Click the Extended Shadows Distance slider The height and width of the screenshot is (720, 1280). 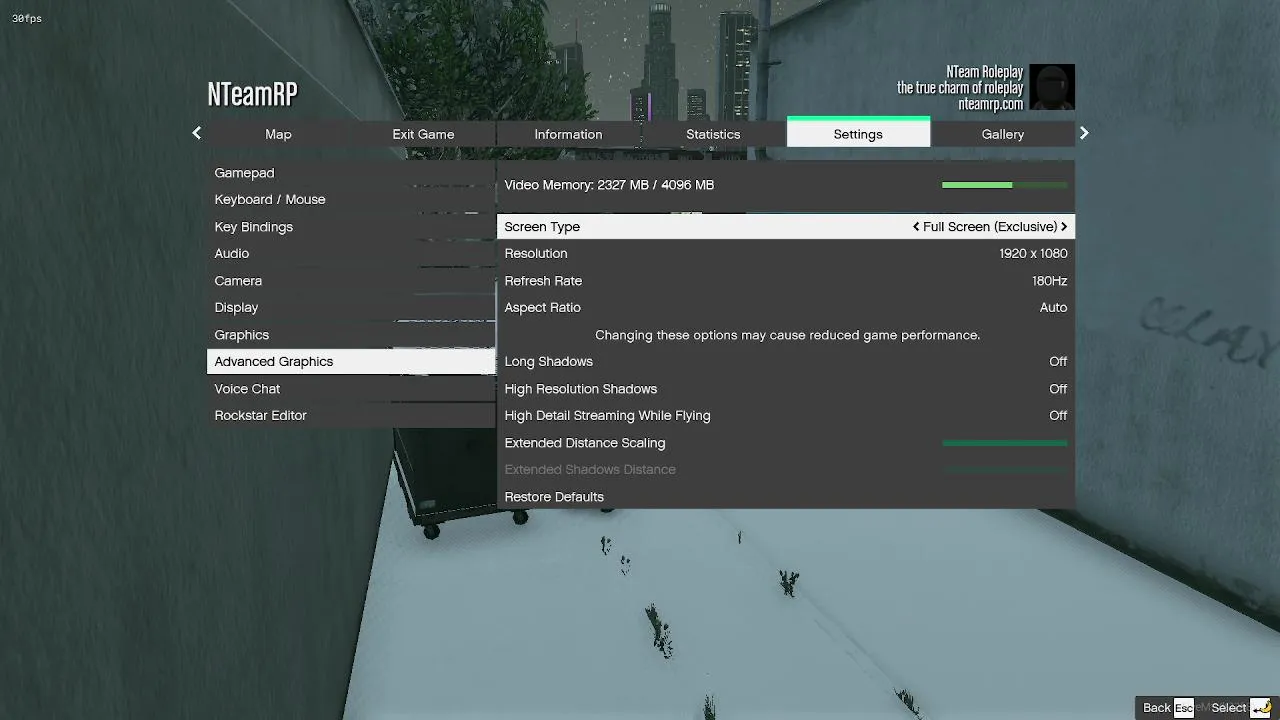1005,470
